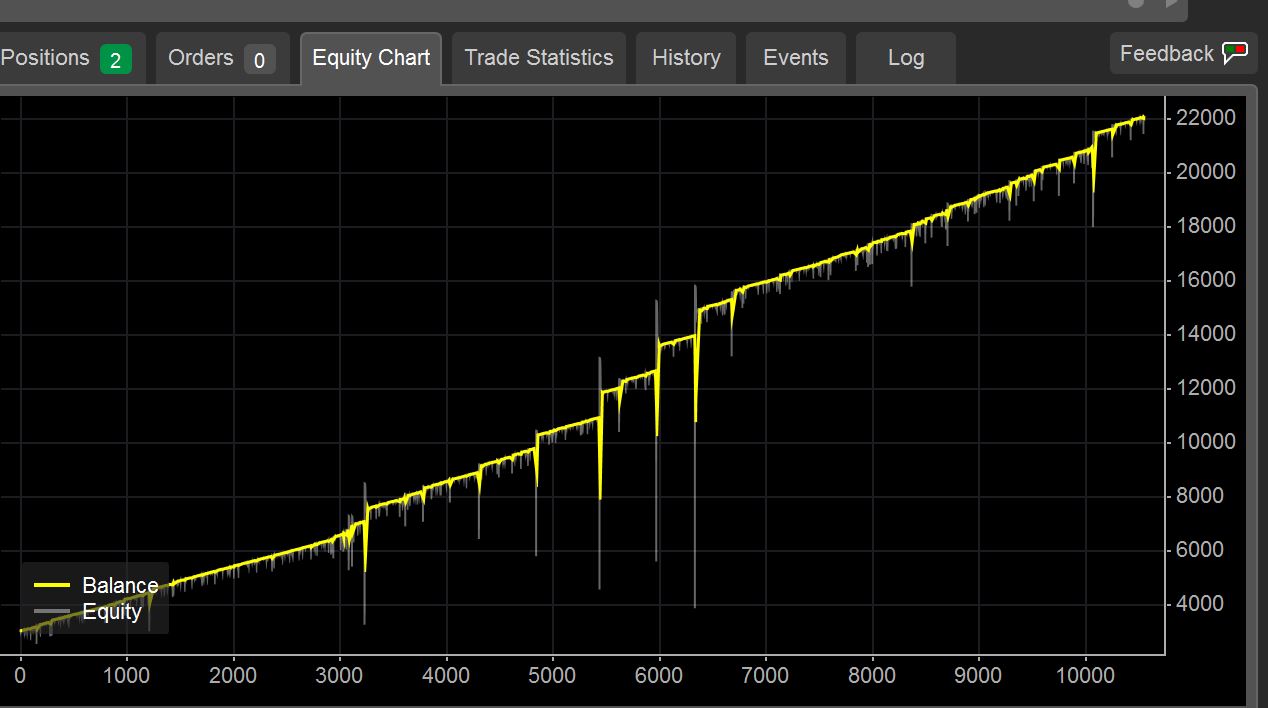This screenshot has width=1268, height=708.
Task: Click the 12000 value on the vertical axis
Action: point(1206,388)
